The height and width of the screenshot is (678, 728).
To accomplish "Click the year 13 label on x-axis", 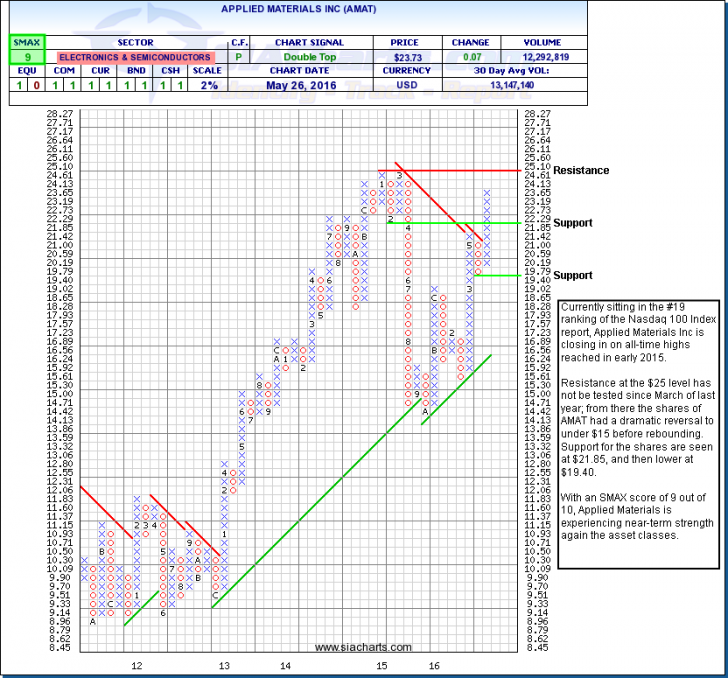I will click(x=226, y=664).
